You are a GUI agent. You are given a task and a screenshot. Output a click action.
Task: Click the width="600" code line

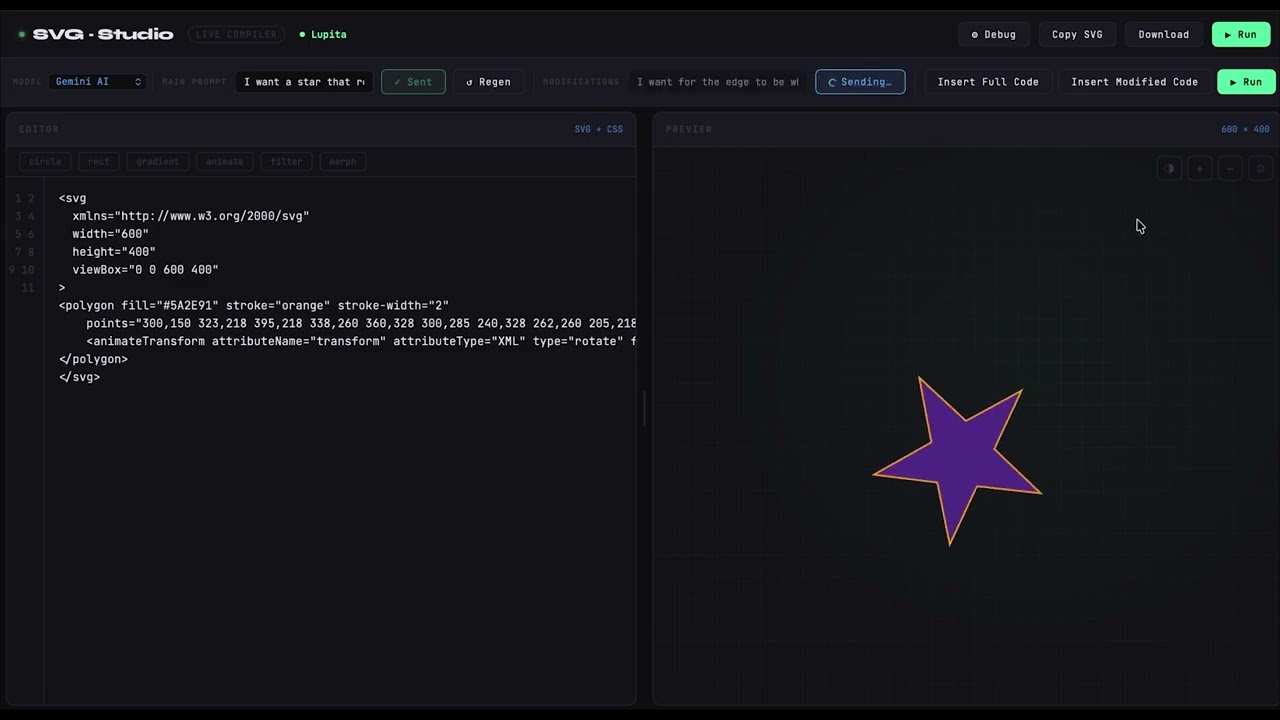110,234
